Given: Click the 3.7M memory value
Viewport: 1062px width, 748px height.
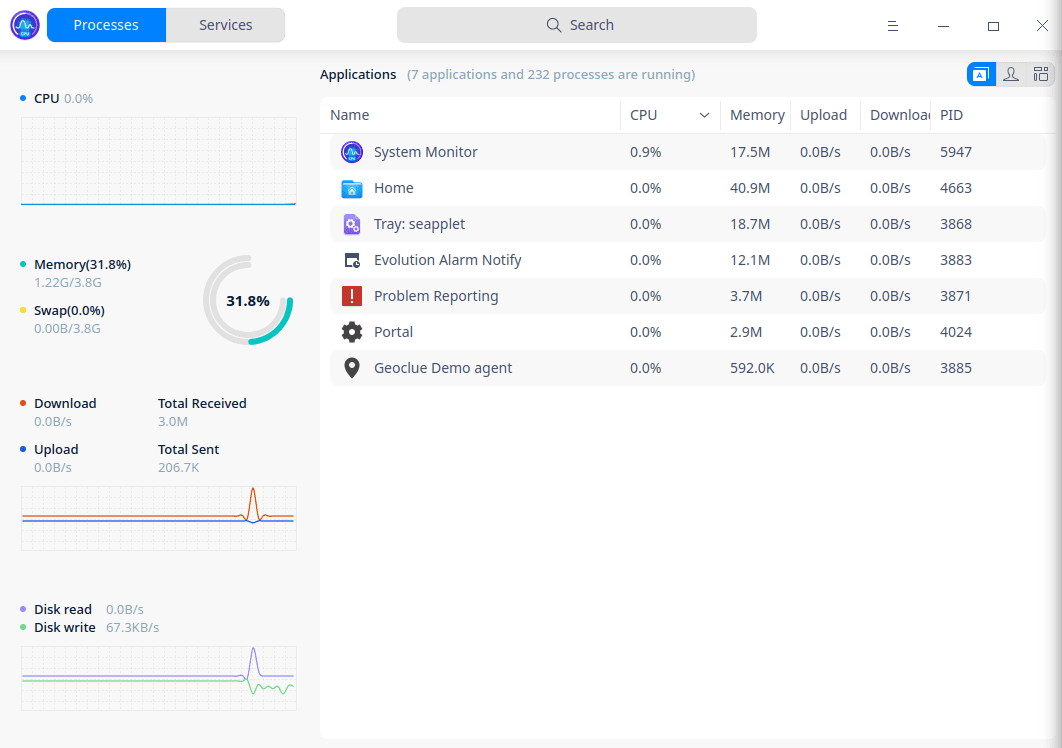Looking at the screenshot, I should click(x=746, y=296).
